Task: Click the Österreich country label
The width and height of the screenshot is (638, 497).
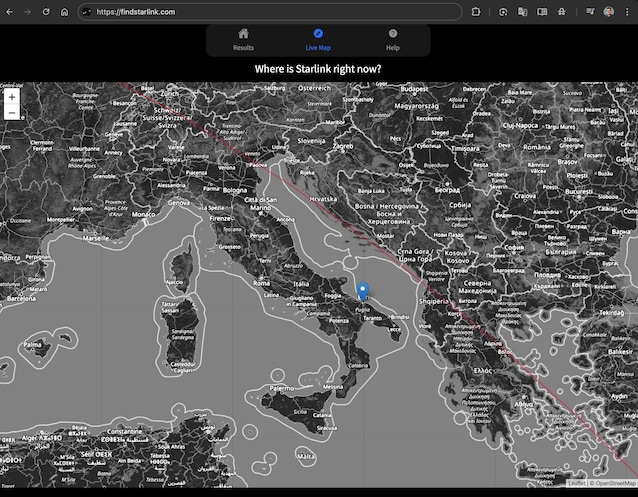Action: [x=314, y=88]
